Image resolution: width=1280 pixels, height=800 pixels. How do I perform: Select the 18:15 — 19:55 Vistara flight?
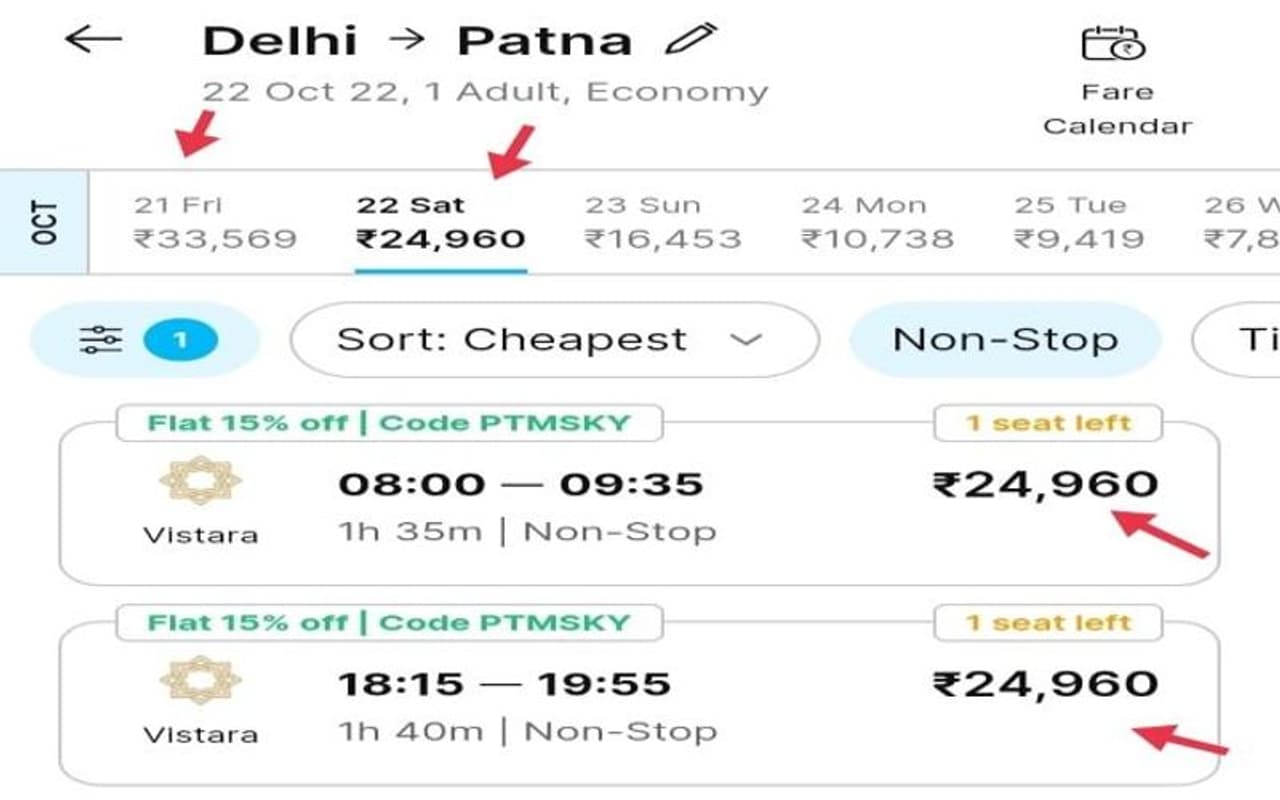point(640,705)
